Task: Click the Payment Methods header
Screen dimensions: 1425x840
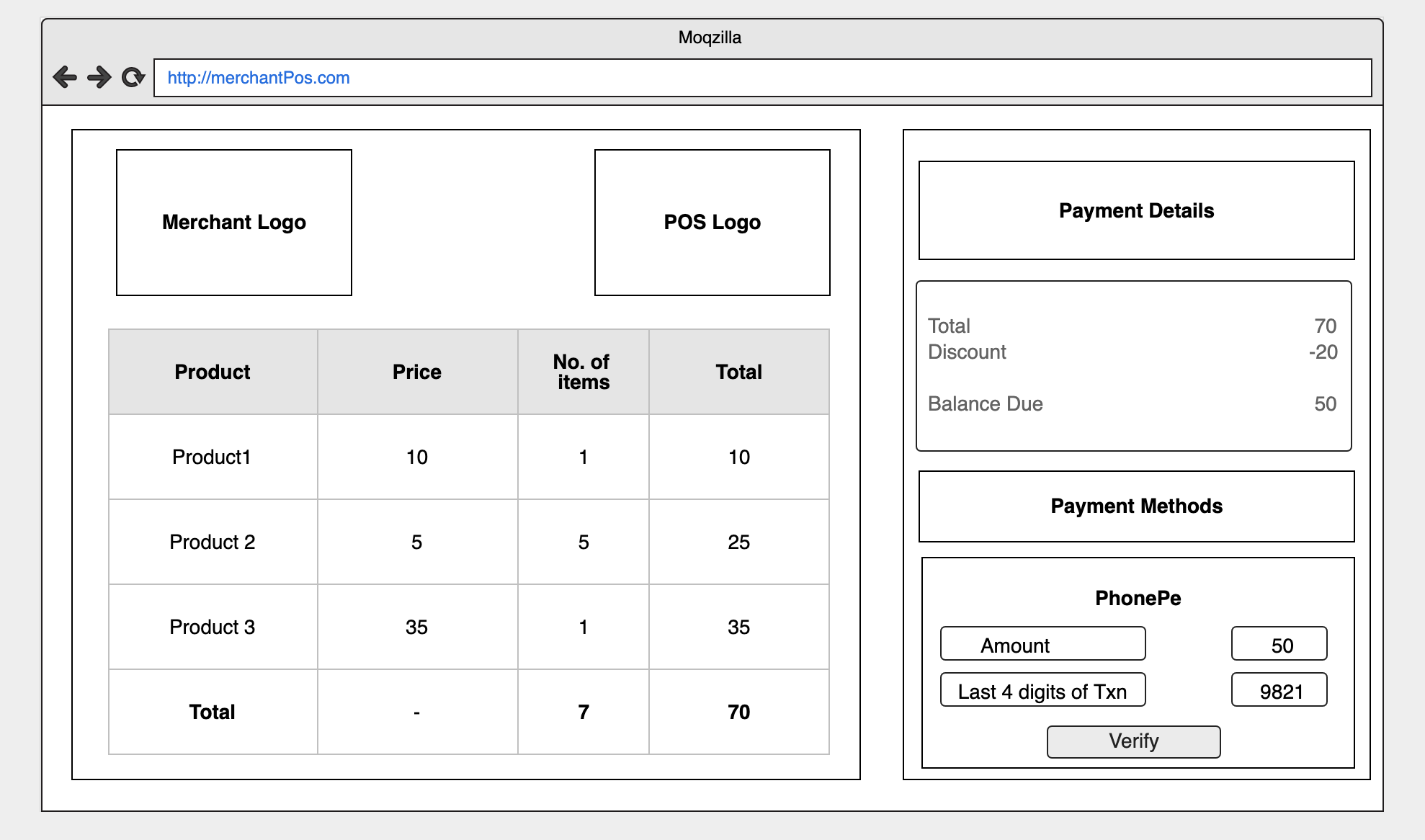Action: point(1136,506)
